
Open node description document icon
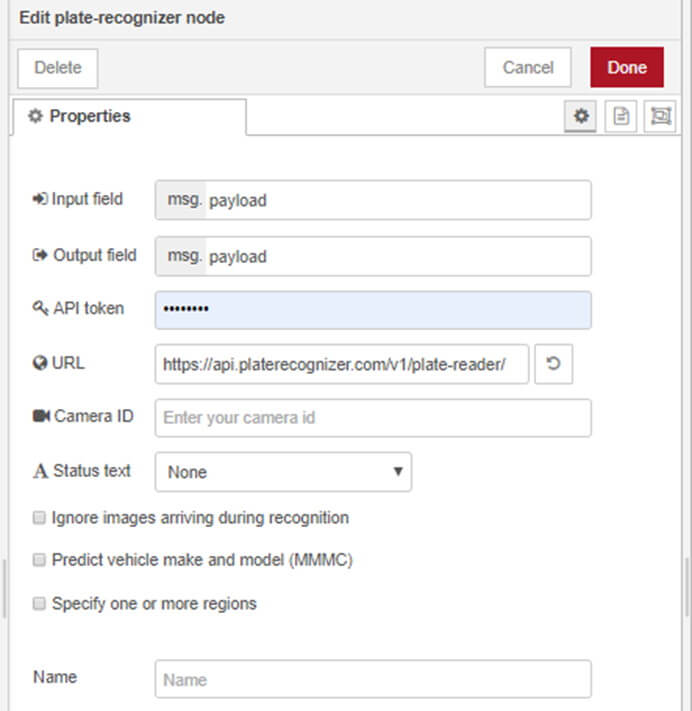tap(621, 116)
